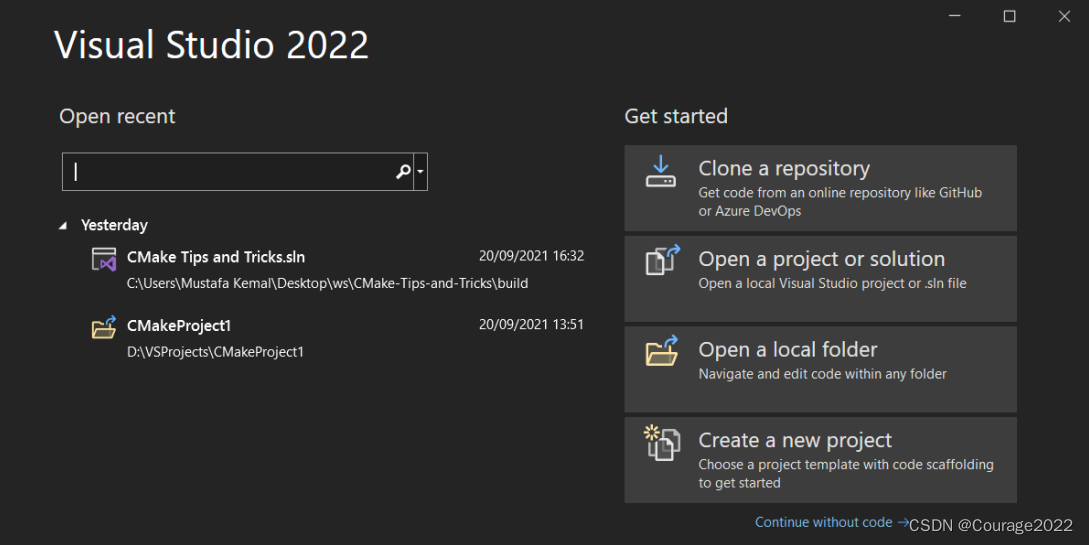Select the Clone a repository title

point(784,168)
